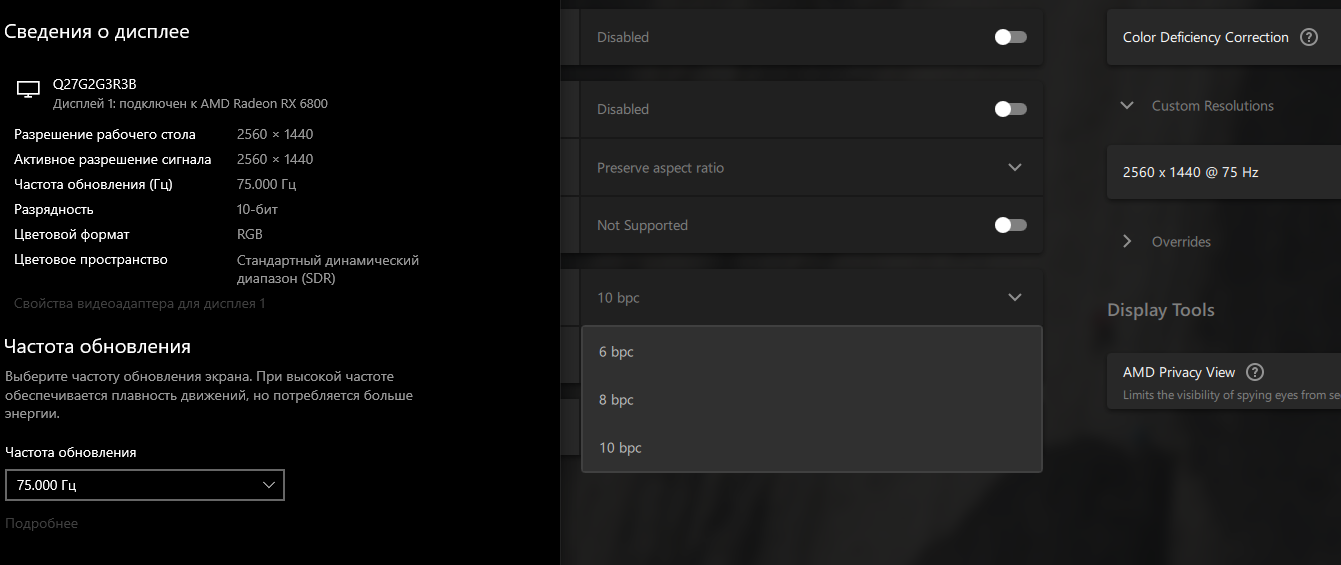Open display adapter properties link
1341x565 pixels.
click(x=139, y=303)
